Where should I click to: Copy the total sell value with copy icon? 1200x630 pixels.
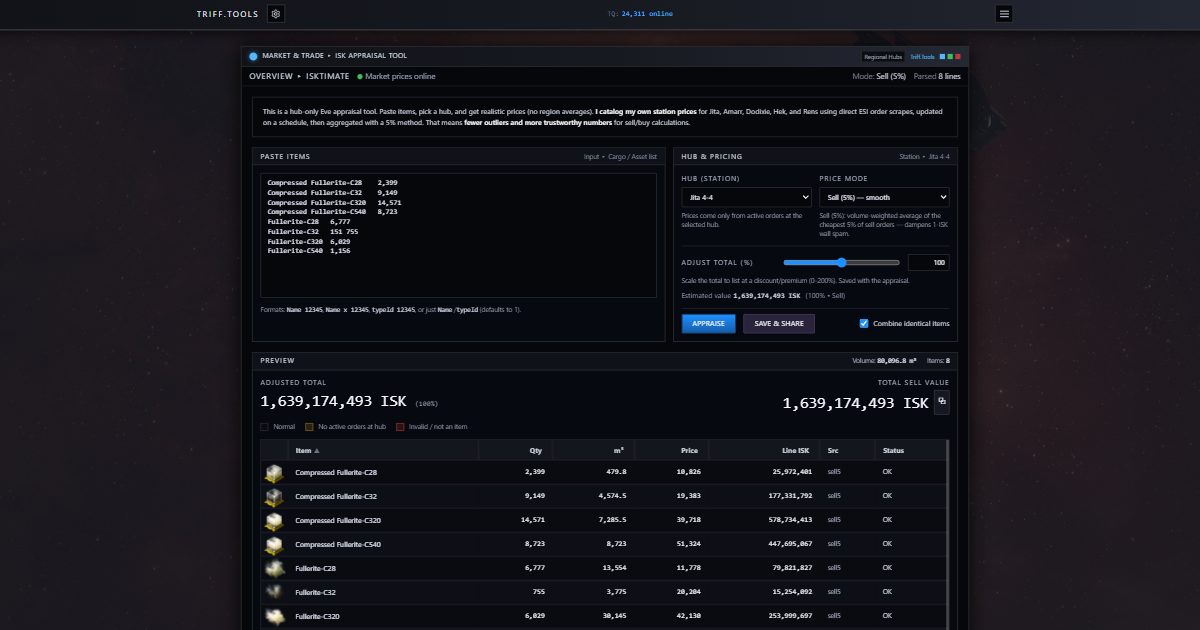coord(941,403)
